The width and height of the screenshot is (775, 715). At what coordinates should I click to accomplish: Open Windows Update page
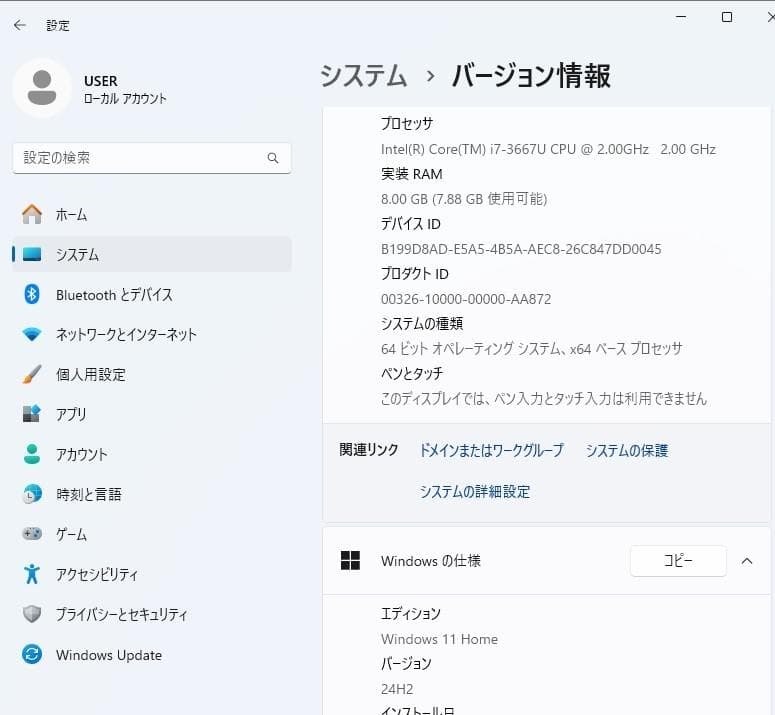pyautogui.click(x=152, y=655)
